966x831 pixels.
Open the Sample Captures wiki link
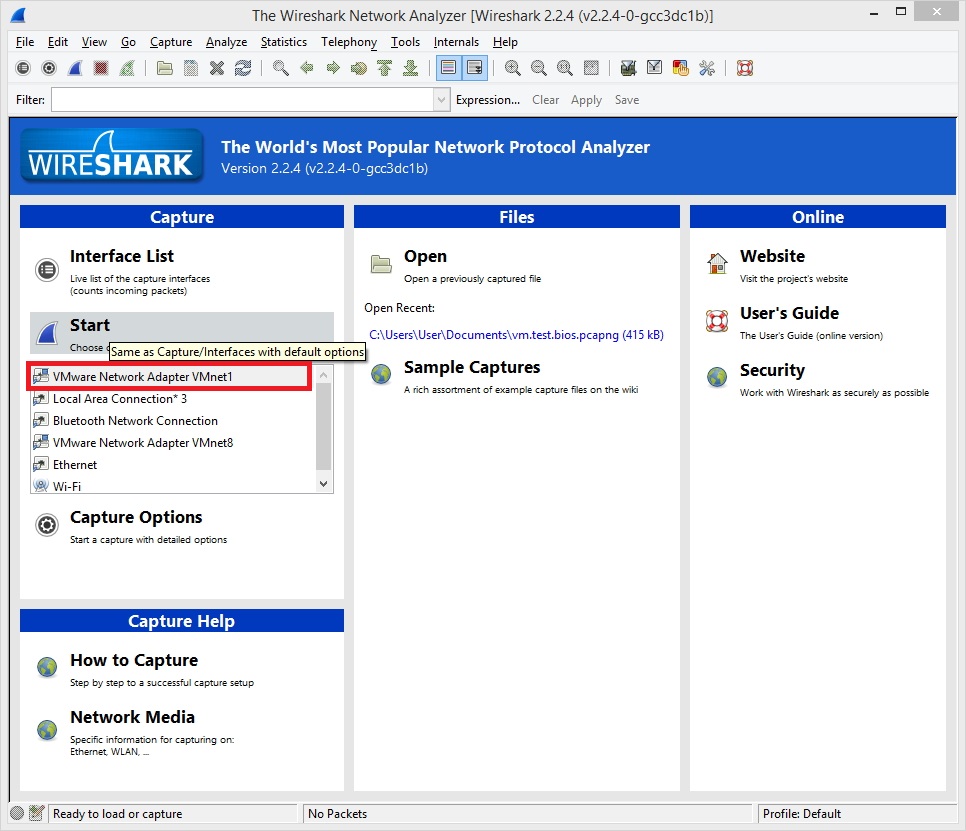(x=472, y=367)
